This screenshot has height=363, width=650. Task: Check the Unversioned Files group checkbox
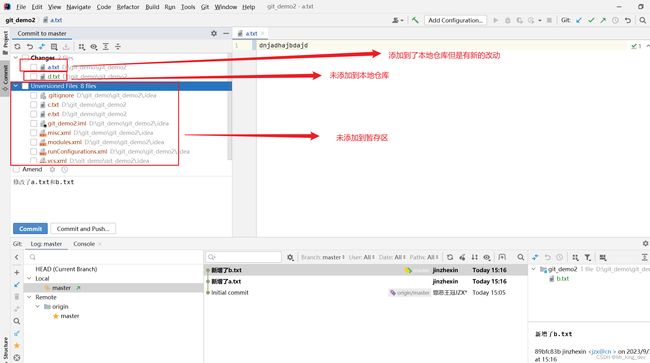point(25,86)
